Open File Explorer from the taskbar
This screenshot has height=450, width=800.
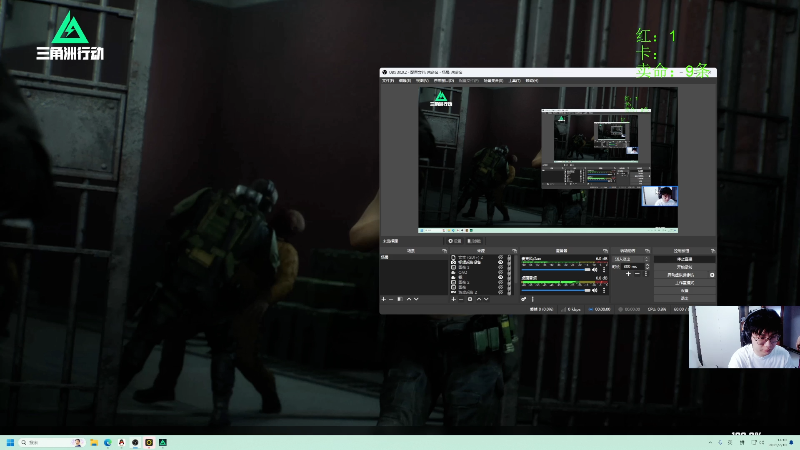(94, 442)
